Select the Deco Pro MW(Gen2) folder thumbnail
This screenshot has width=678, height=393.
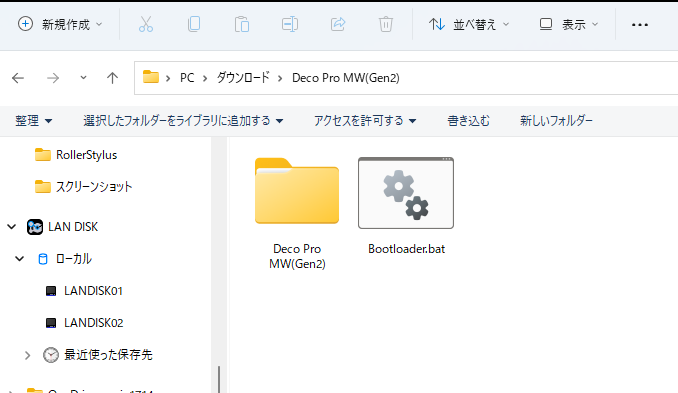coord(297,191)
